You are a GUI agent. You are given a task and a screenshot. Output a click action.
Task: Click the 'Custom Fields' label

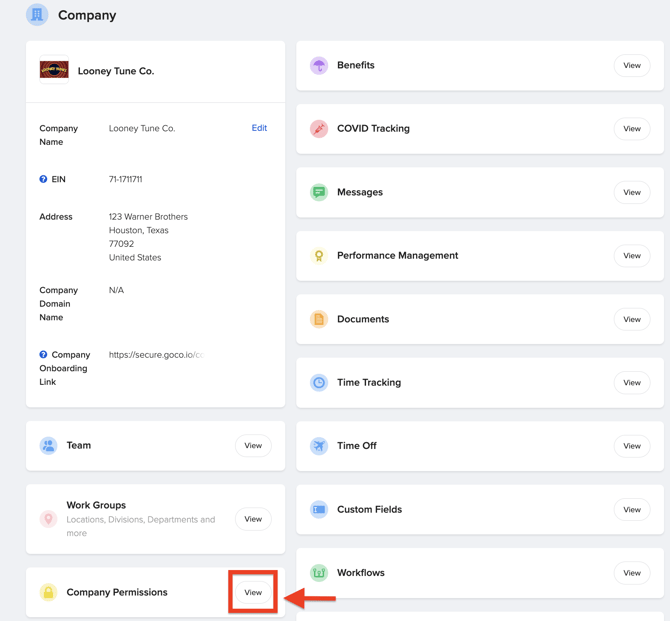click(370, 509)
